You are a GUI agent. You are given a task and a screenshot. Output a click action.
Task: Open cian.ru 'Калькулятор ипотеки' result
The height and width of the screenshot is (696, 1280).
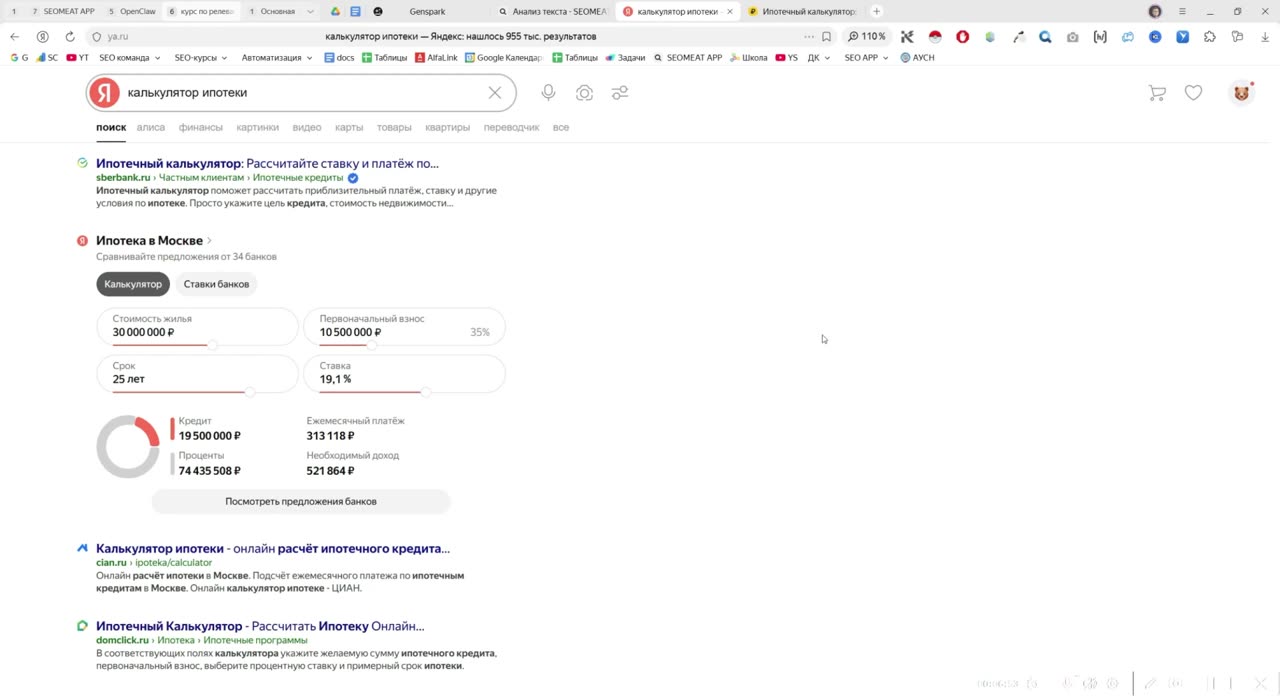coord(273,548)
